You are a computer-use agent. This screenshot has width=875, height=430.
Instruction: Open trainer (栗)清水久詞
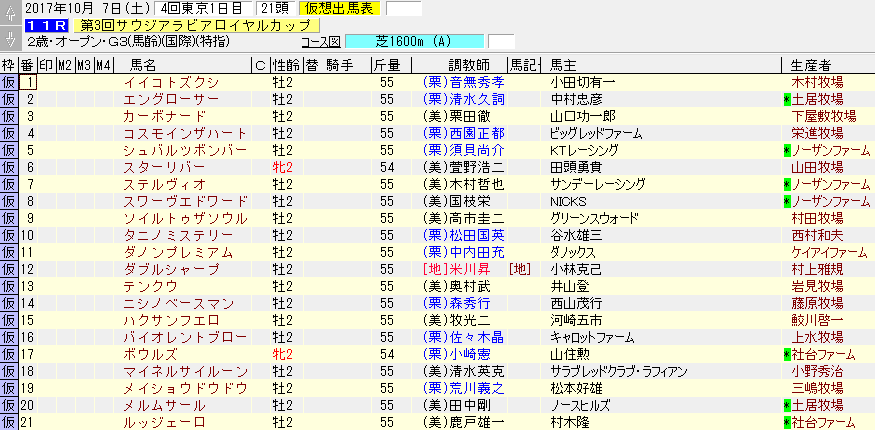coord(464,99)
